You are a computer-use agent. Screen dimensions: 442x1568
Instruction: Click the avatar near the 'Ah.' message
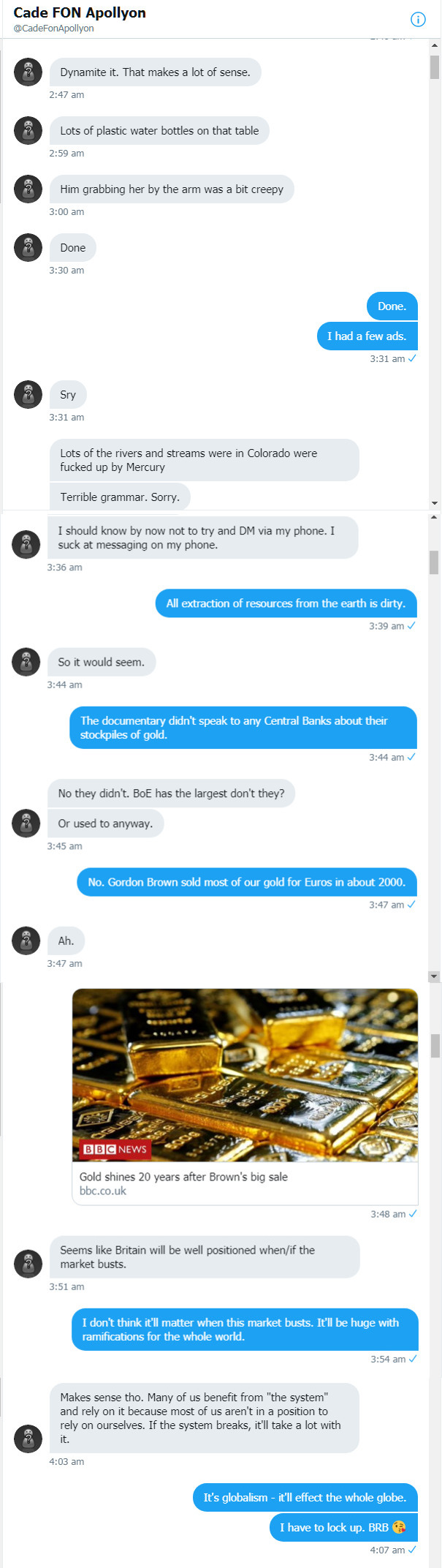[26, 941]
